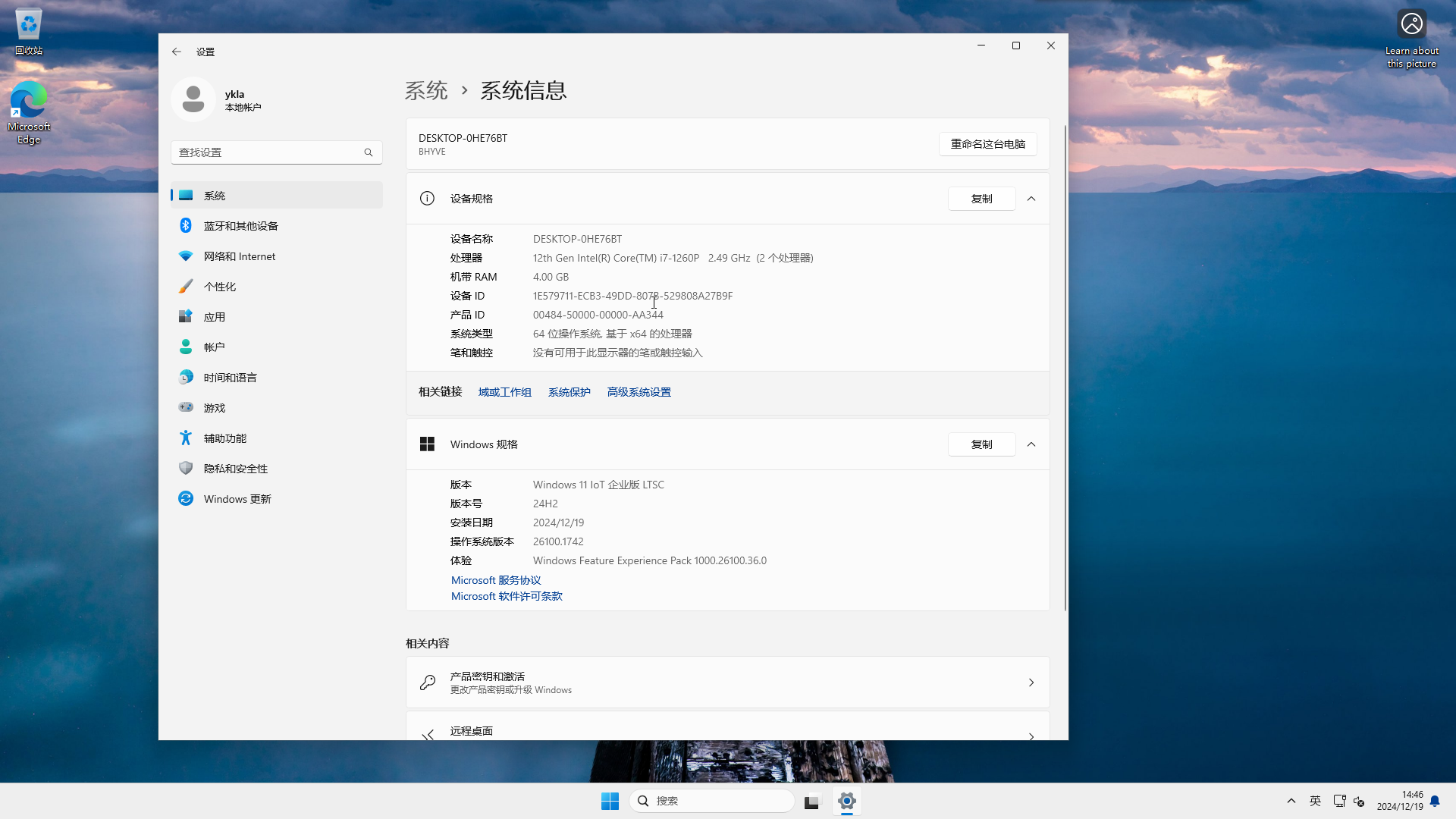Viewport: 1456px width, 819px height.
Task: Click the taskbar 搜索 box
Action: [711, 801]
